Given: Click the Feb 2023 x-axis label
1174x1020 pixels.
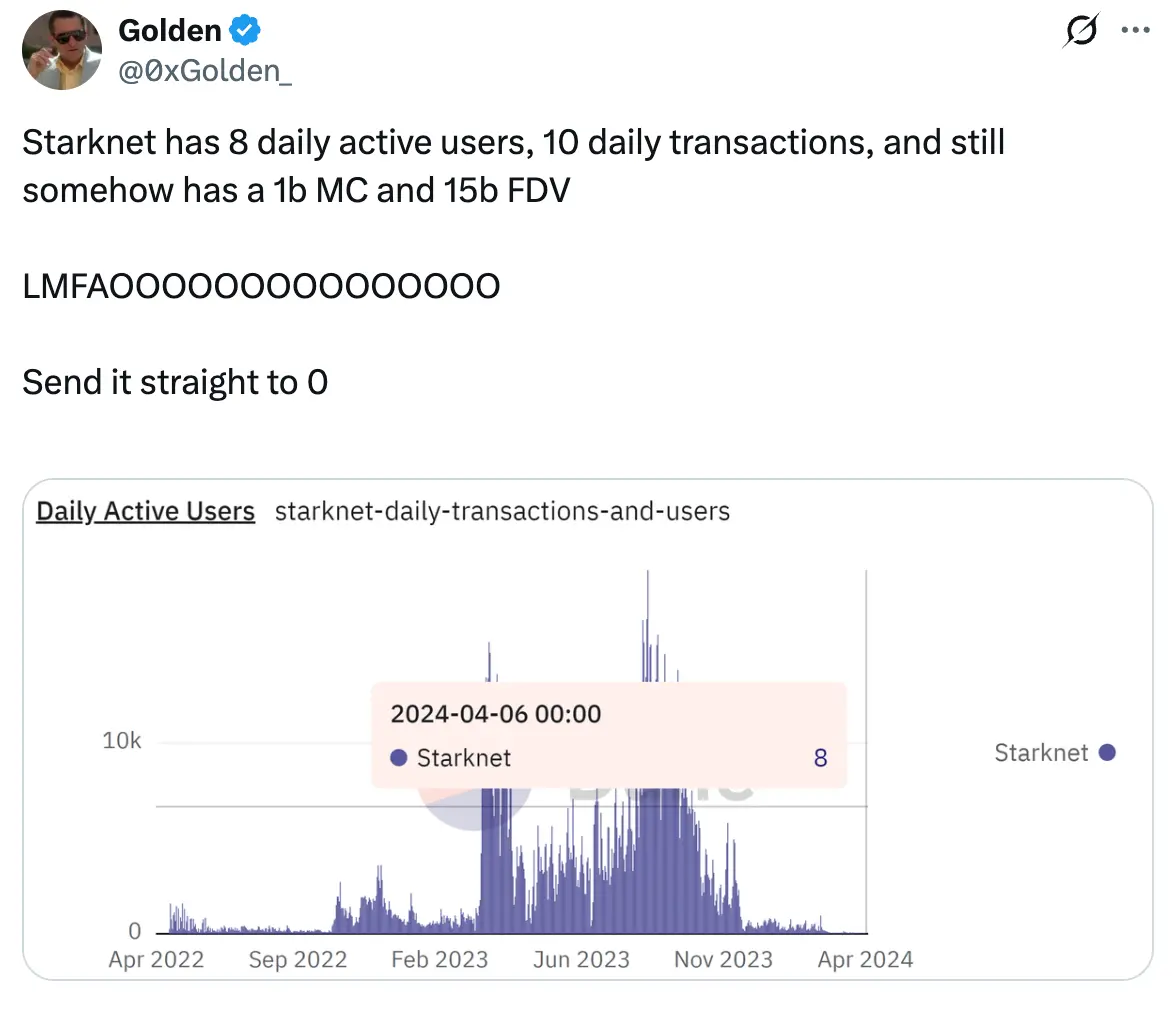Looking at the screenshot, I should (x=440, y=960).
